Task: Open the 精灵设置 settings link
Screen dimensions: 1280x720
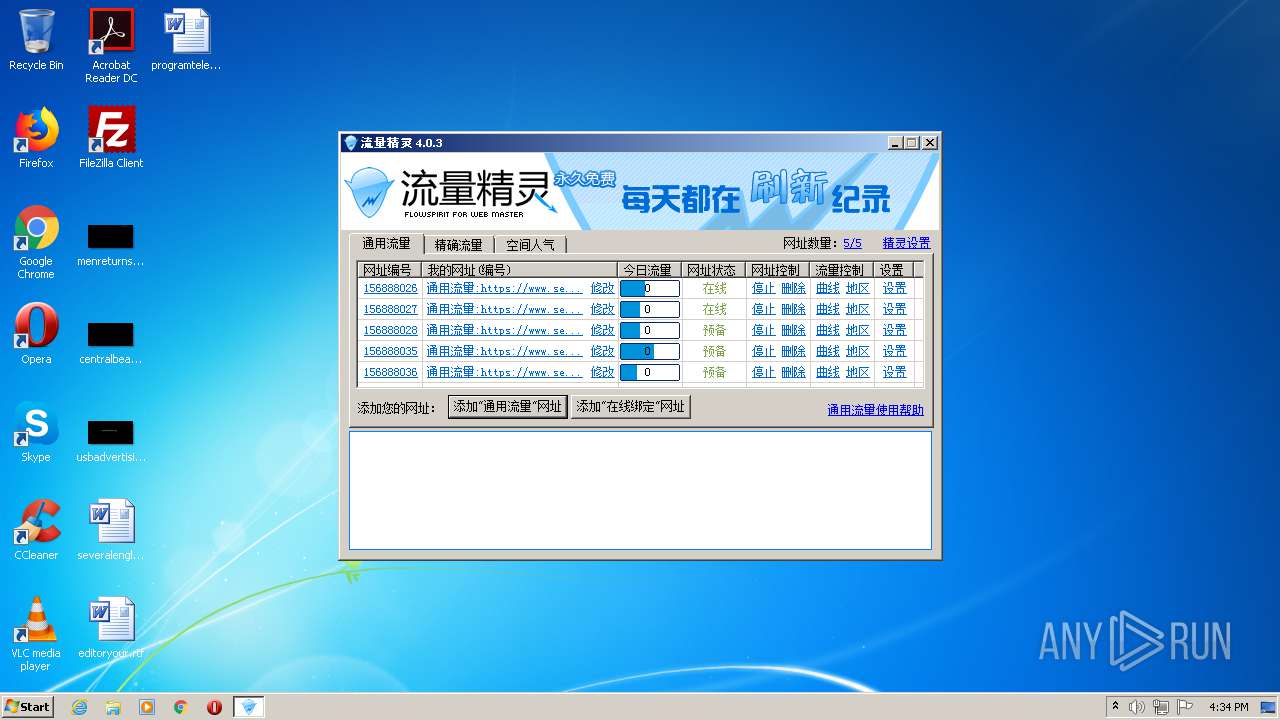Action: 906,243
